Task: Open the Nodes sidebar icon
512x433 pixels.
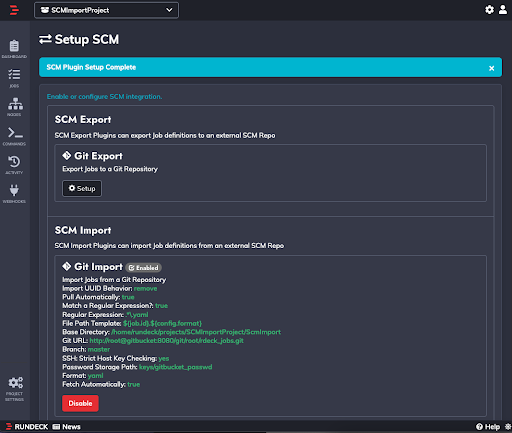Action: pos(15,107)
